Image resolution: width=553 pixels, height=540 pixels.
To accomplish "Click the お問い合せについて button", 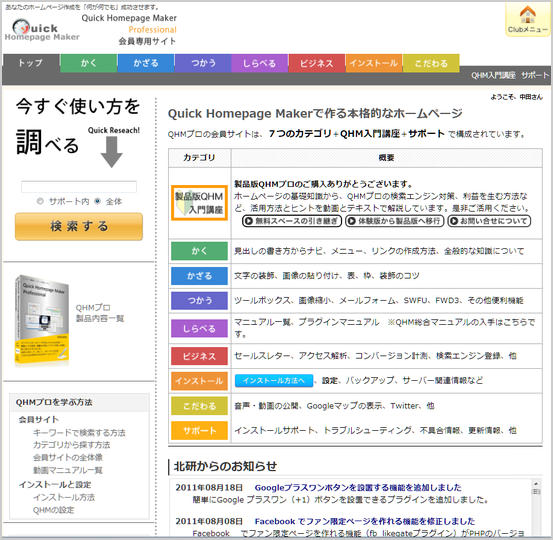I will click(489, 221).
